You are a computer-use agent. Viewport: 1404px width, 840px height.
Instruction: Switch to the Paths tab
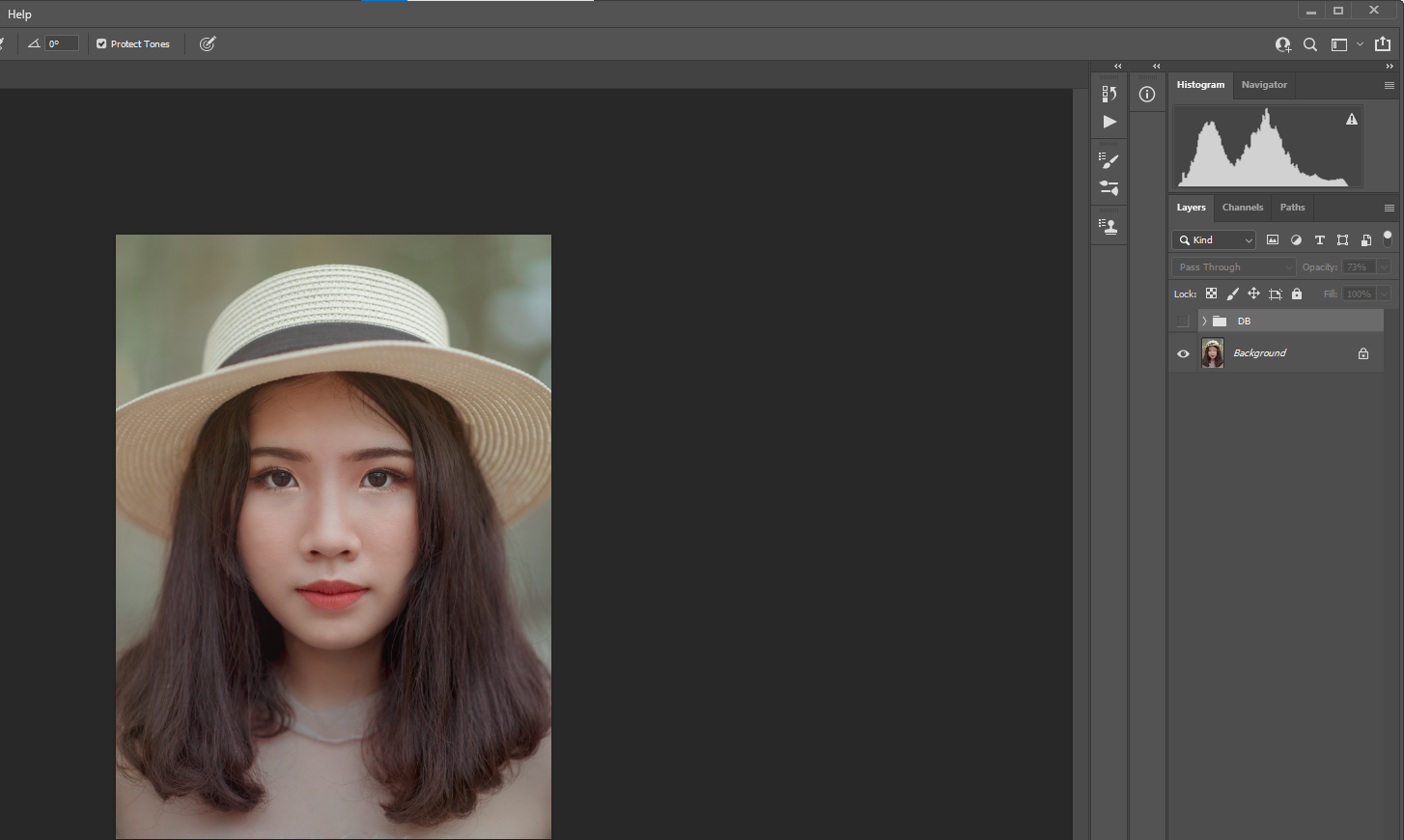pyautogui.click(x=1292, y=208)
